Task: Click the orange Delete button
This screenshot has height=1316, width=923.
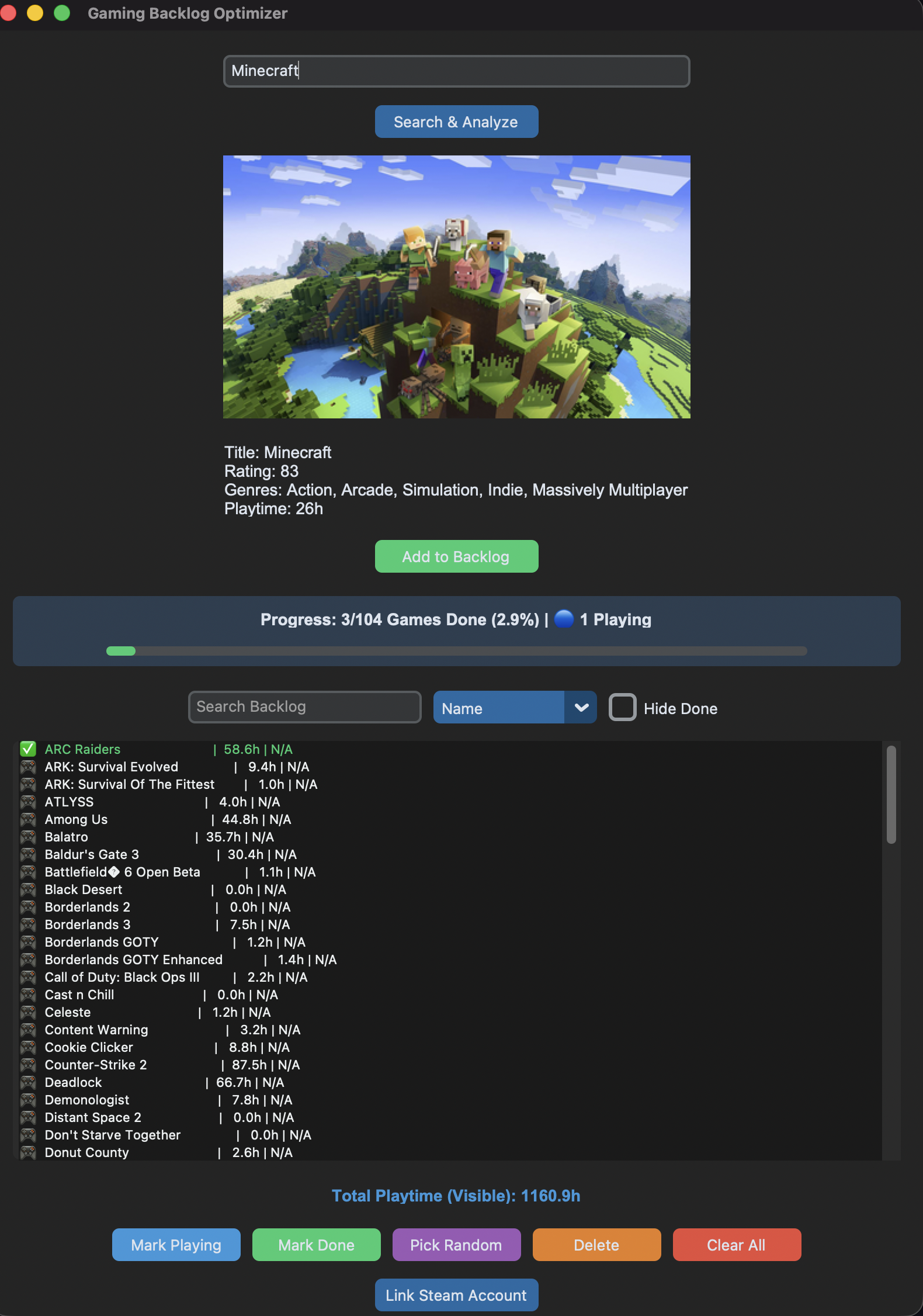Action: point(596,1245)
